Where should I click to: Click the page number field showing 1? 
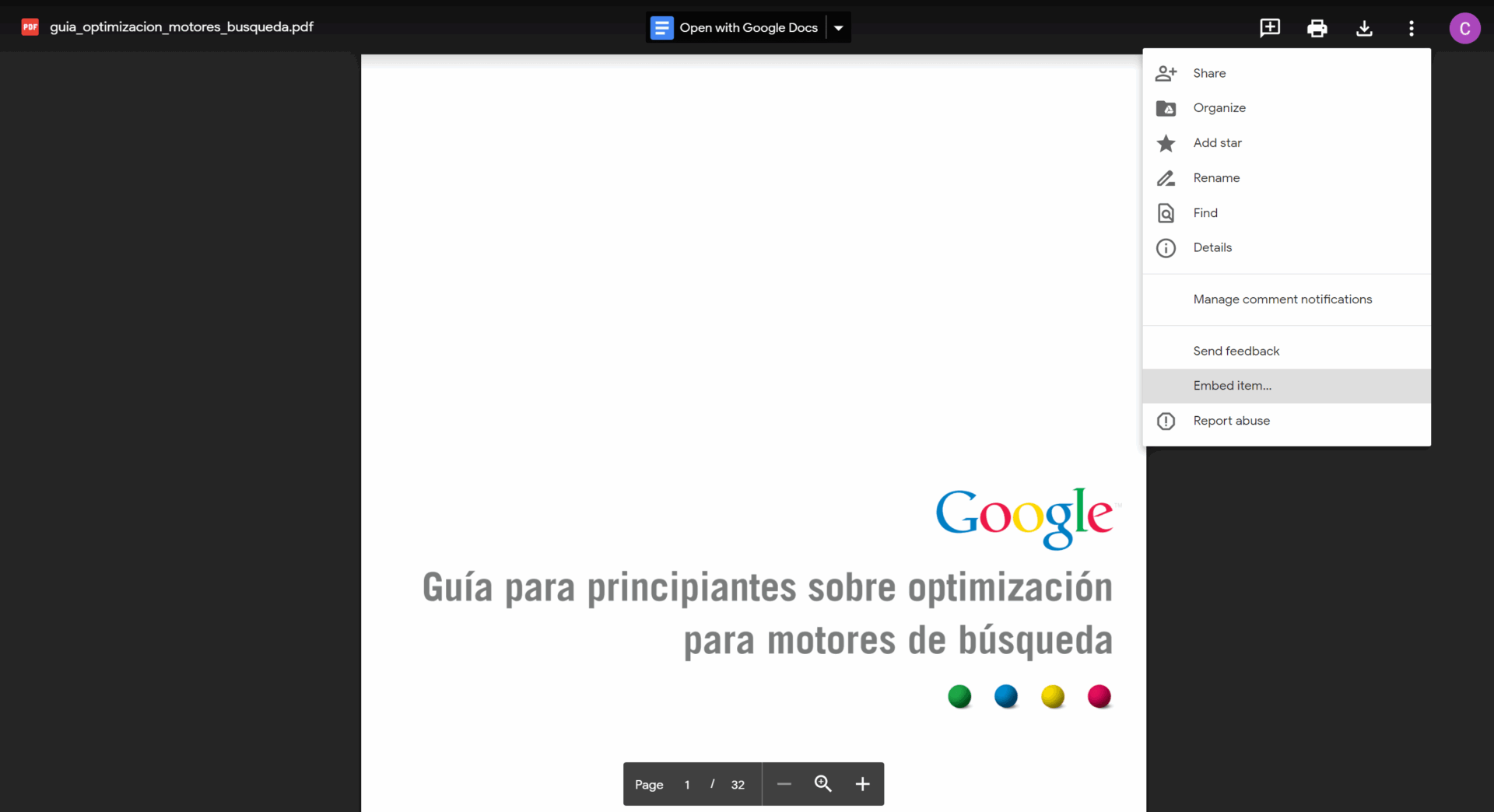pos(687,785)
